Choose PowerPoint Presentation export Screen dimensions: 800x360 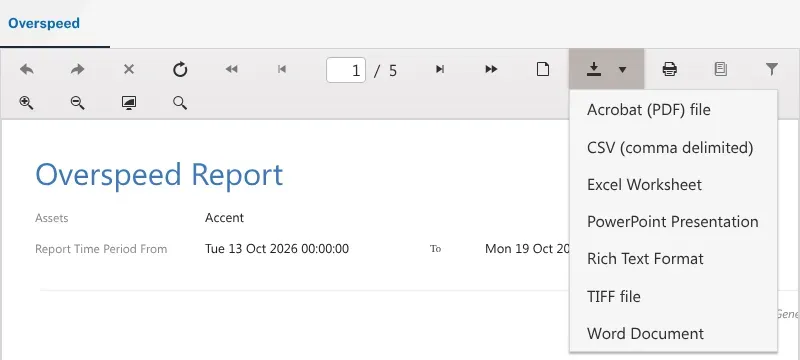673,222
